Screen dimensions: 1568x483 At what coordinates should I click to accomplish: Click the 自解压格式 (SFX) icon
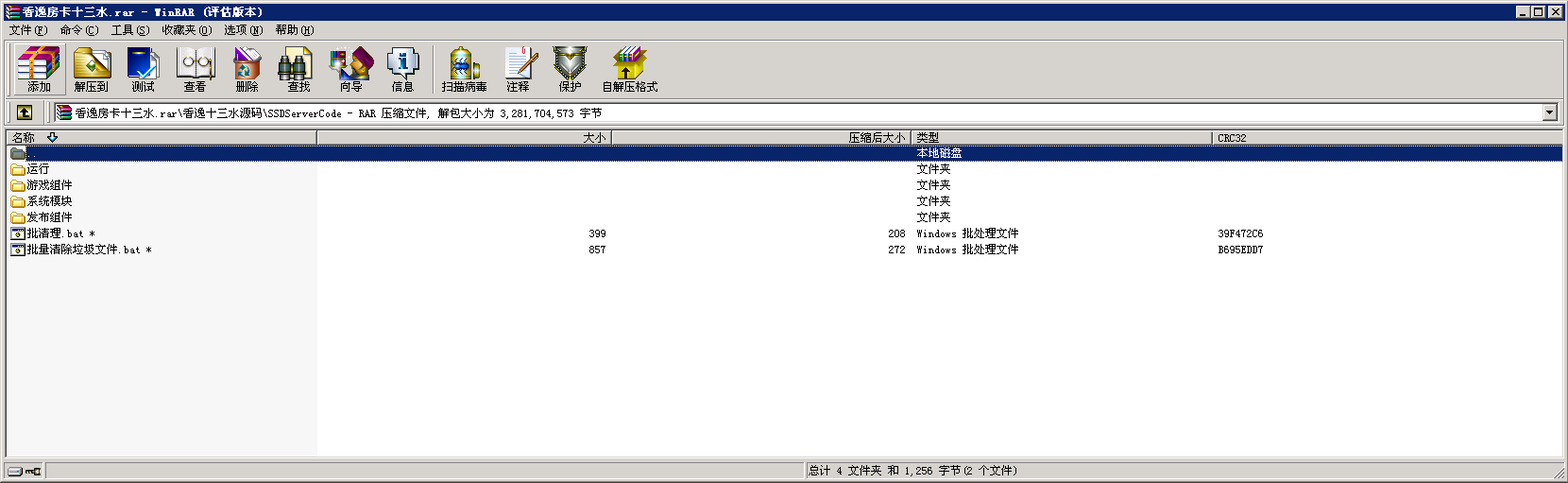click(x=629, y=69)
